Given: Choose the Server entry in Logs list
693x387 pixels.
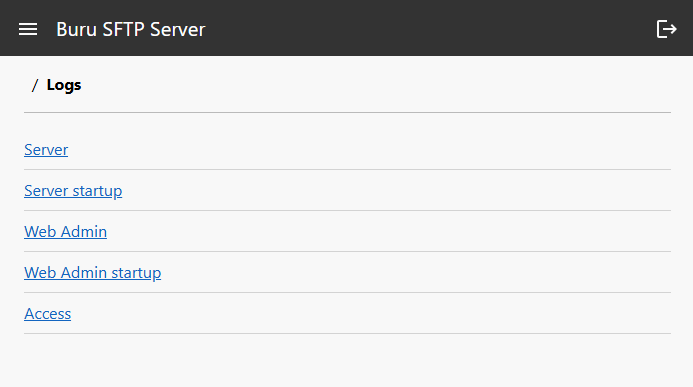Looking at the screenshot, I should click(x=46, y=149).
